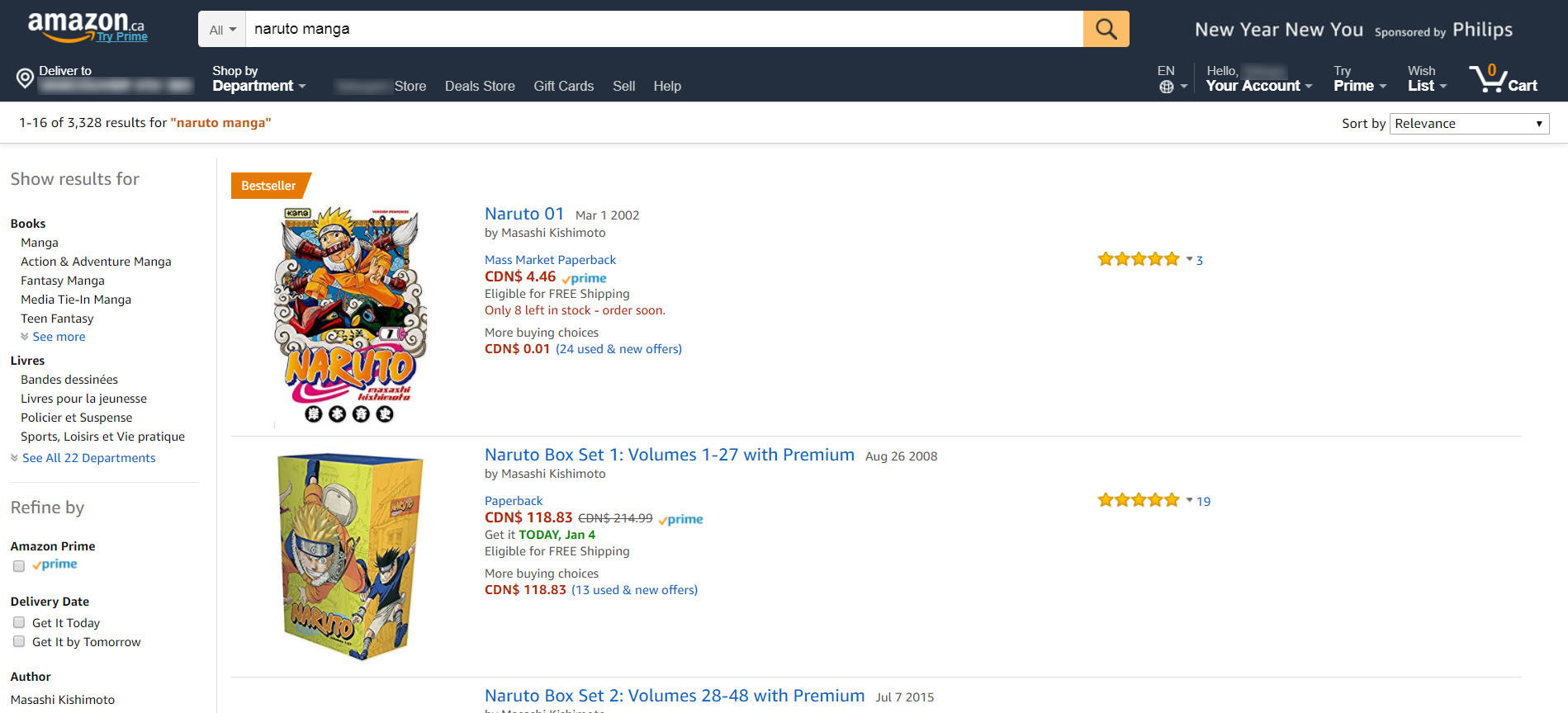Open the shopping cart icon
Image resolution: width=1568 pixels, height=713 pixels.
[x=1503, y=78]
